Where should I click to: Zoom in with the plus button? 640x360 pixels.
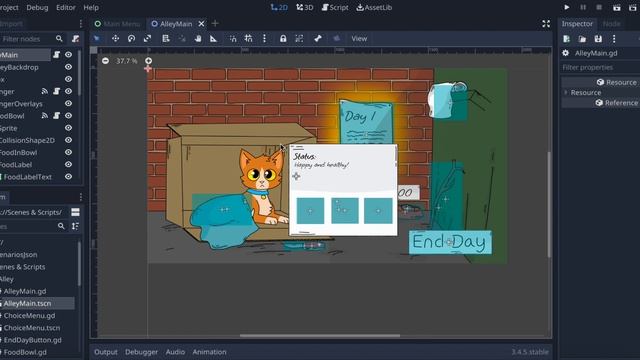coord(149,61)
